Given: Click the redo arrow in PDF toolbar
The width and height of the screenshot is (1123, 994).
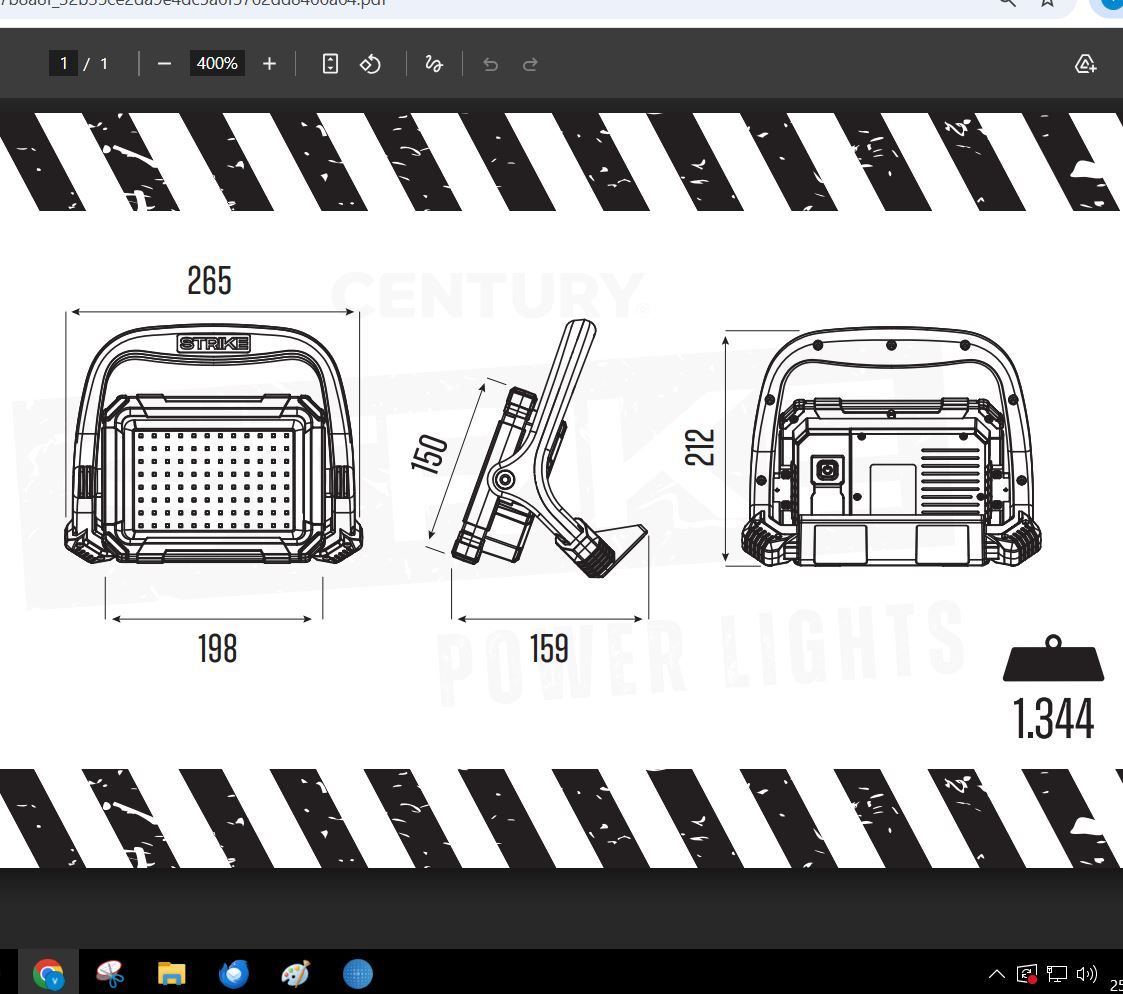Looking at the screenshot, I should tap(530, 64).
